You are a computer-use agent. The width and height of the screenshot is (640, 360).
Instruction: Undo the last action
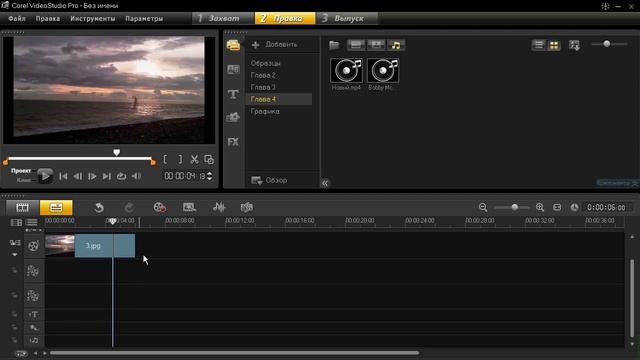99,207
